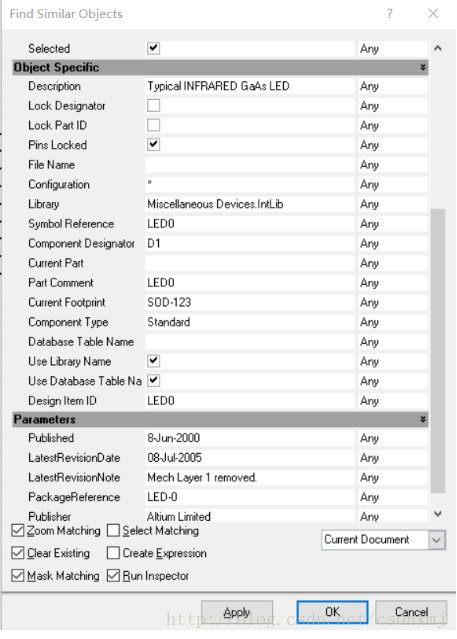This screenshot has width=457, height=639.
Task: Click the 08-Jul-2005 revision date value
Action: tap(249, 458)
